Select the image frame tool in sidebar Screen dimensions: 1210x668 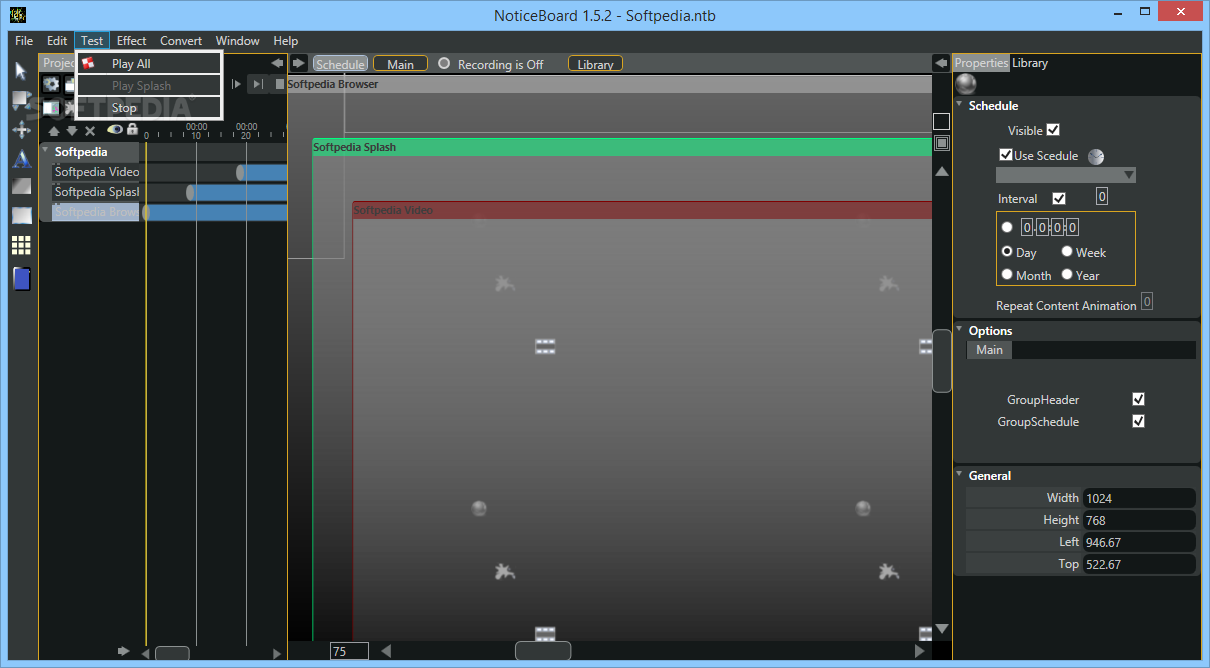click(x=21, y=215)
